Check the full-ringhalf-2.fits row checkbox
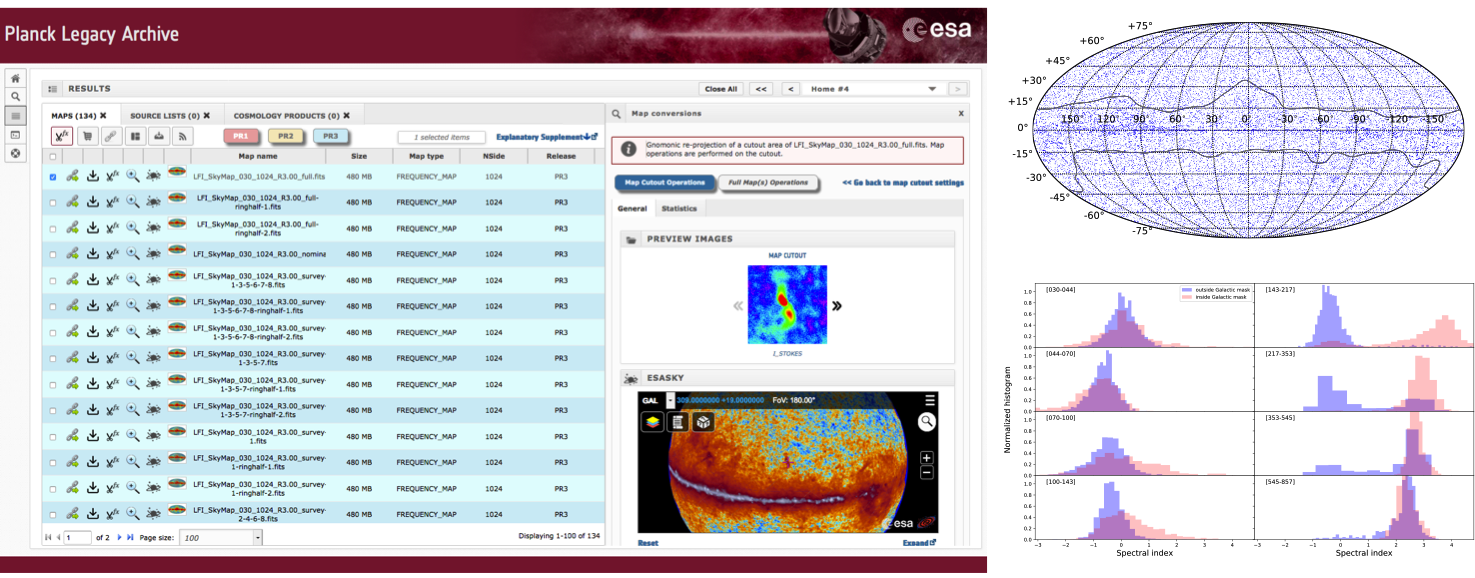The height and width of the screenshot is (578, 1475). point(52,228)
